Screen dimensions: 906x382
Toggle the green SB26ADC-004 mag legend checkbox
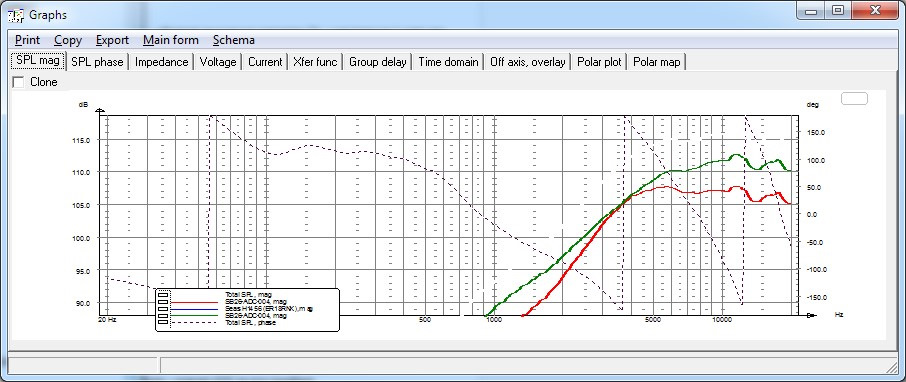pos(163,316)
